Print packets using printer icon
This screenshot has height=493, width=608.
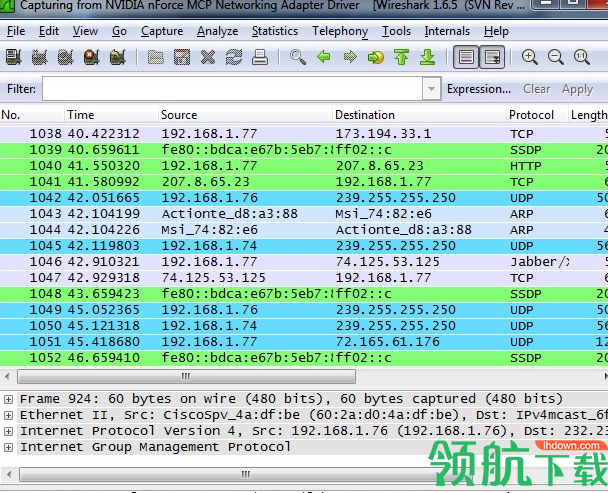[x=260, y=57]
